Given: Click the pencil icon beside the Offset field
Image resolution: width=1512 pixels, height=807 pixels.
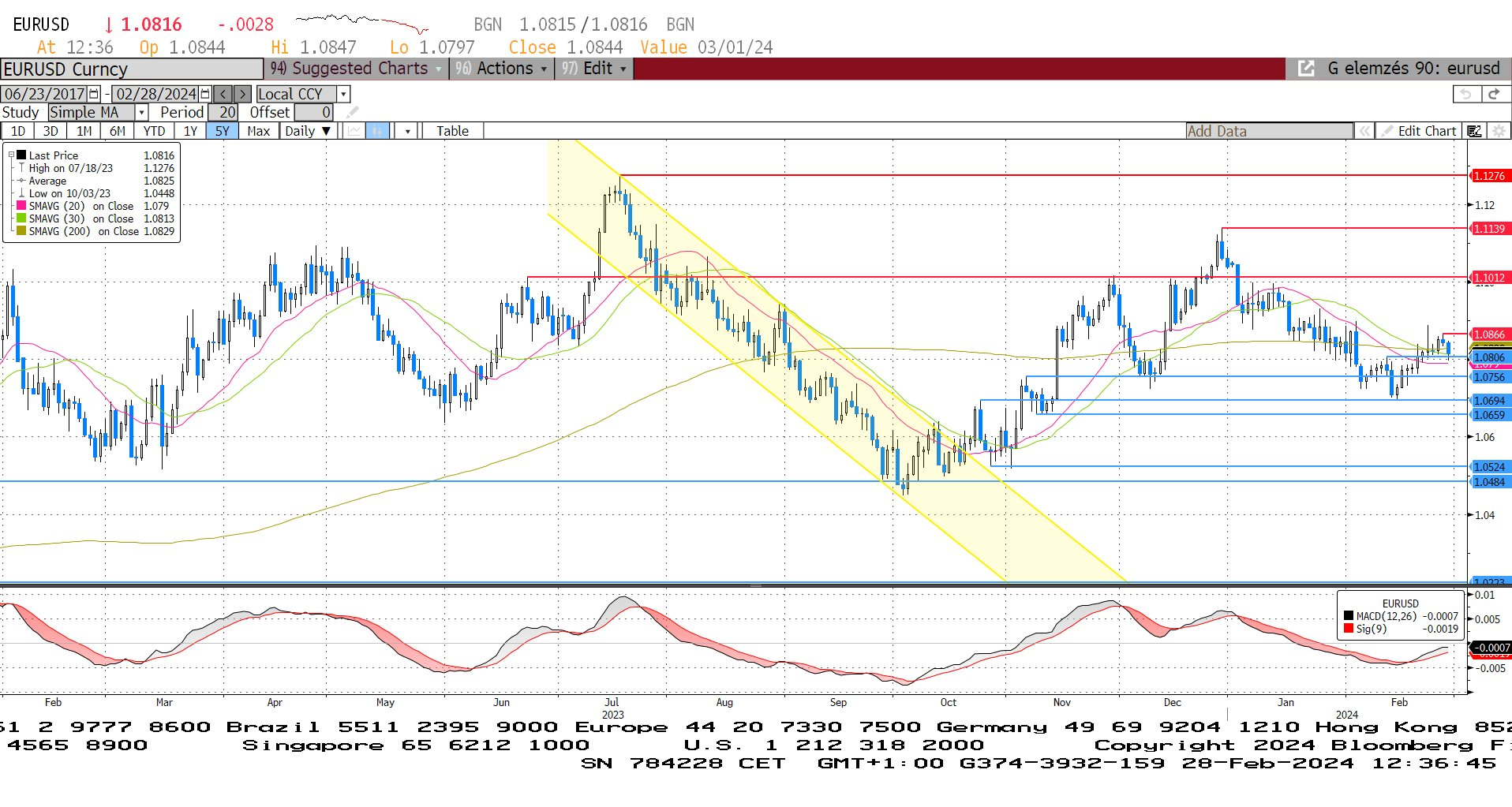Looking at the screenshot, I should click(352, 112).
